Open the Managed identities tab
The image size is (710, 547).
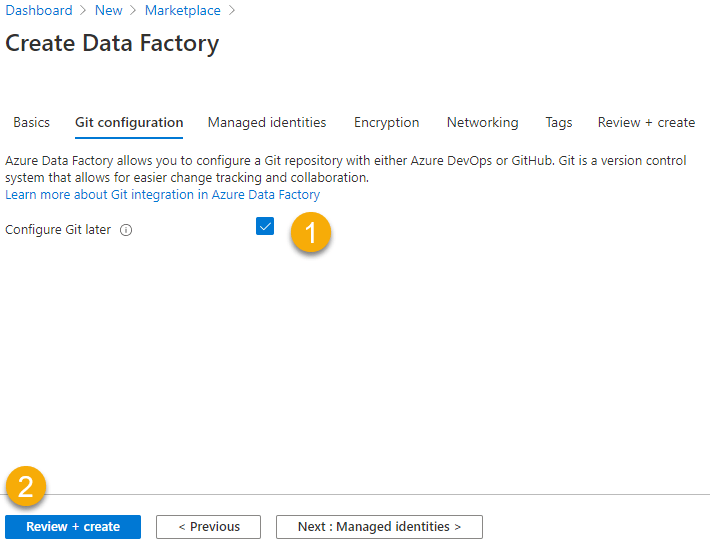click(x=267, y=123)
